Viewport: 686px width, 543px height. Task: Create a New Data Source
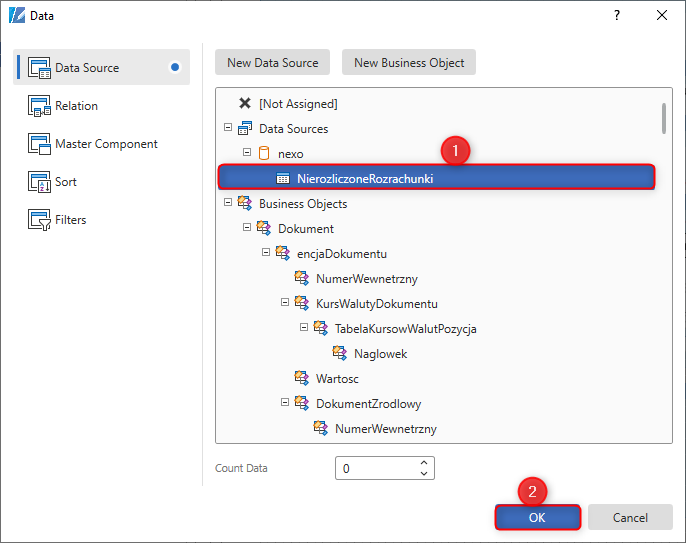[272, 63]
